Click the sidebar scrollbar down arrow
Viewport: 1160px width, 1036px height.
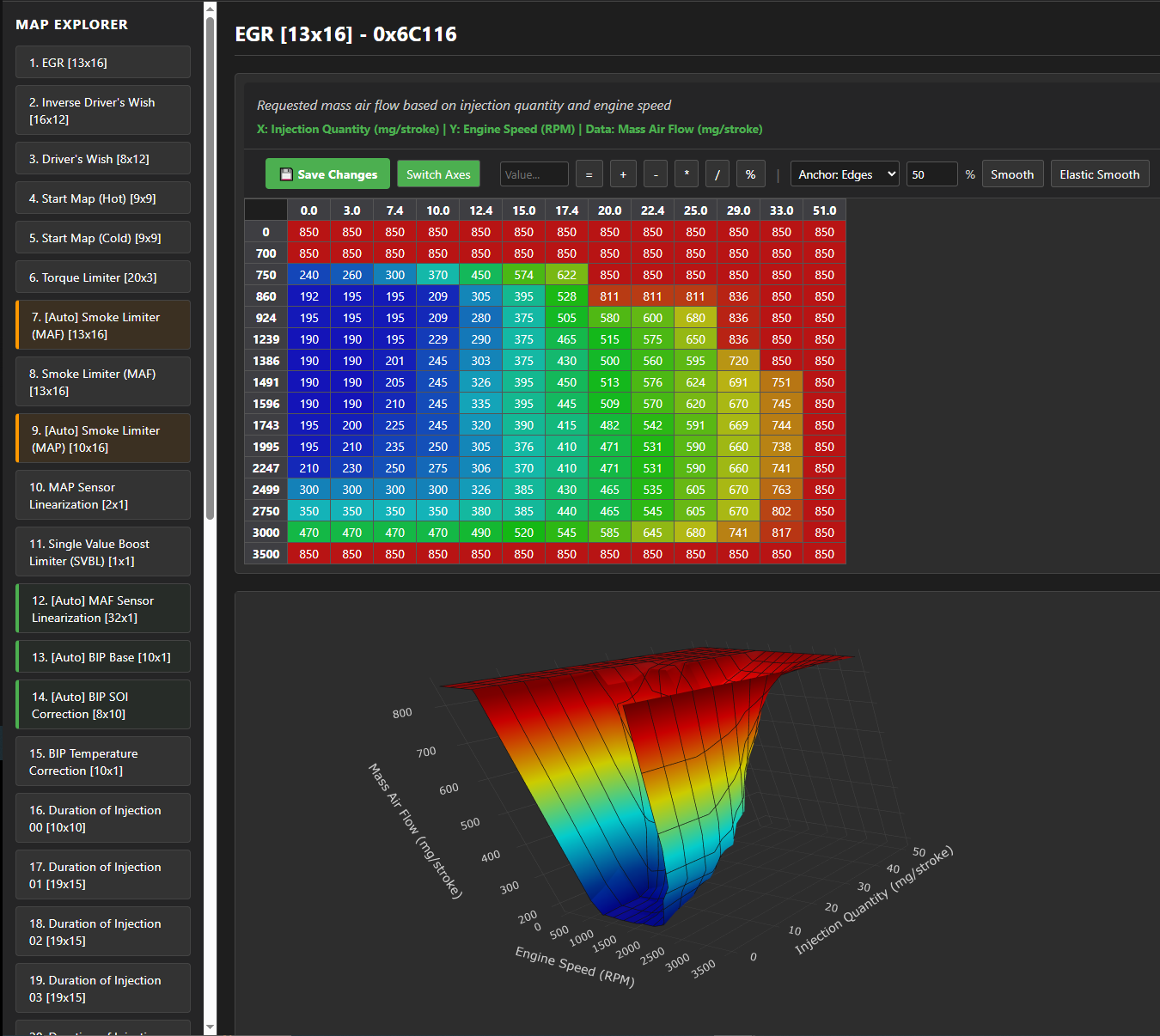click(x=211, y=1027)
